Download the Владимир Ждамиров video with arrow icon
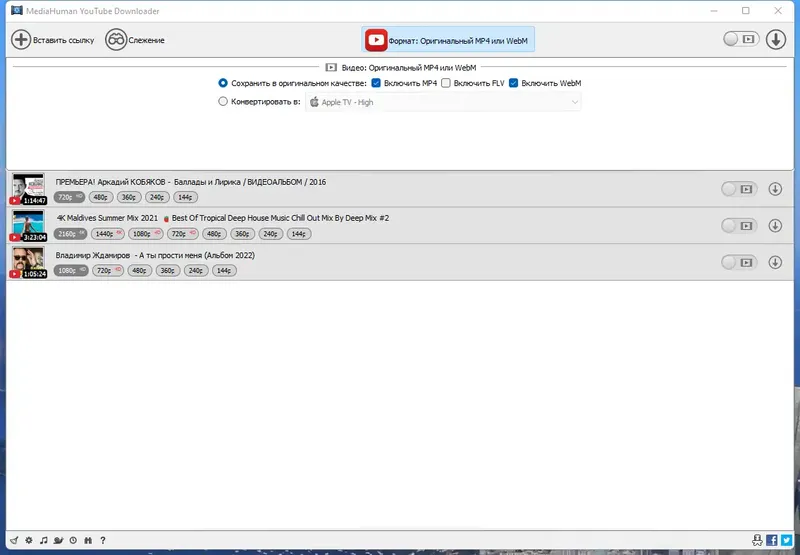 (x=775, y=262)
